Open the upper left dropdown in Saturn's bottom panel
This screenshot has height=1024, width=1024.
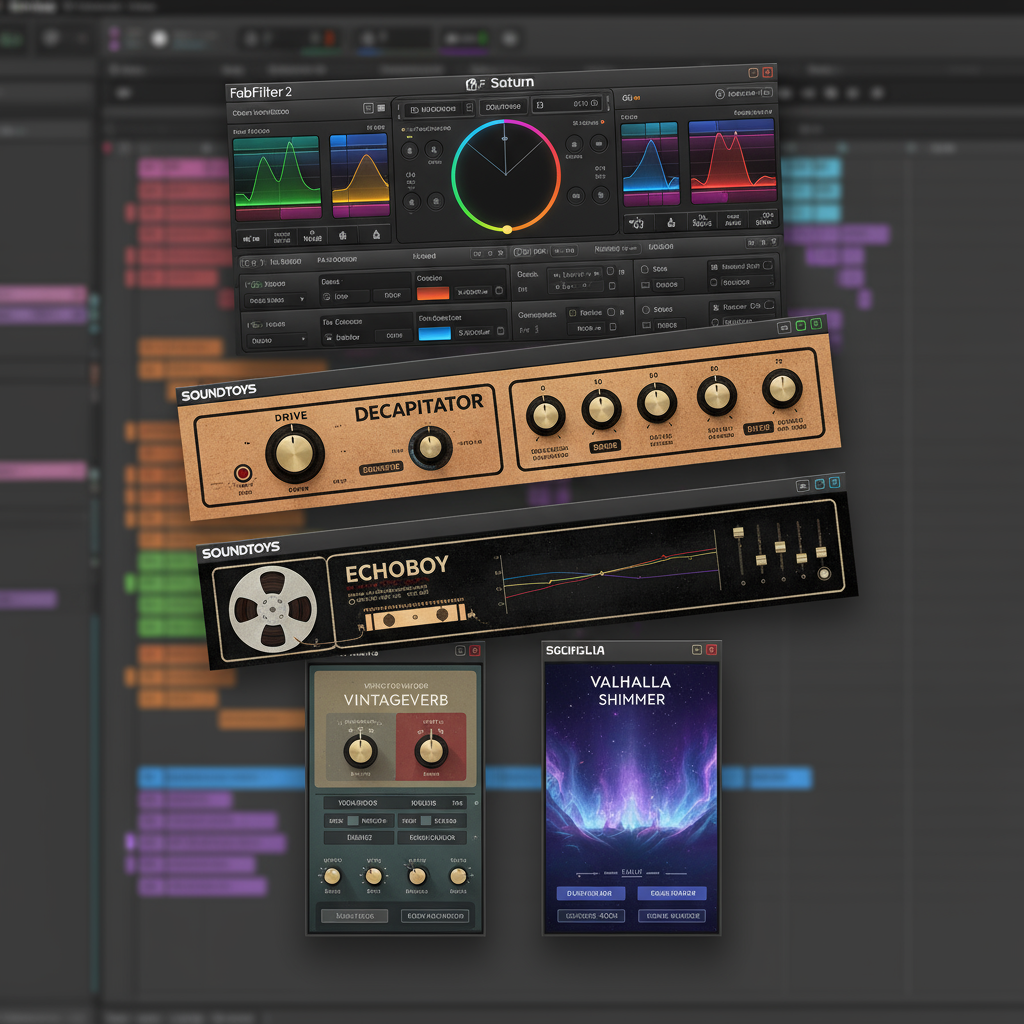(276, 300)
